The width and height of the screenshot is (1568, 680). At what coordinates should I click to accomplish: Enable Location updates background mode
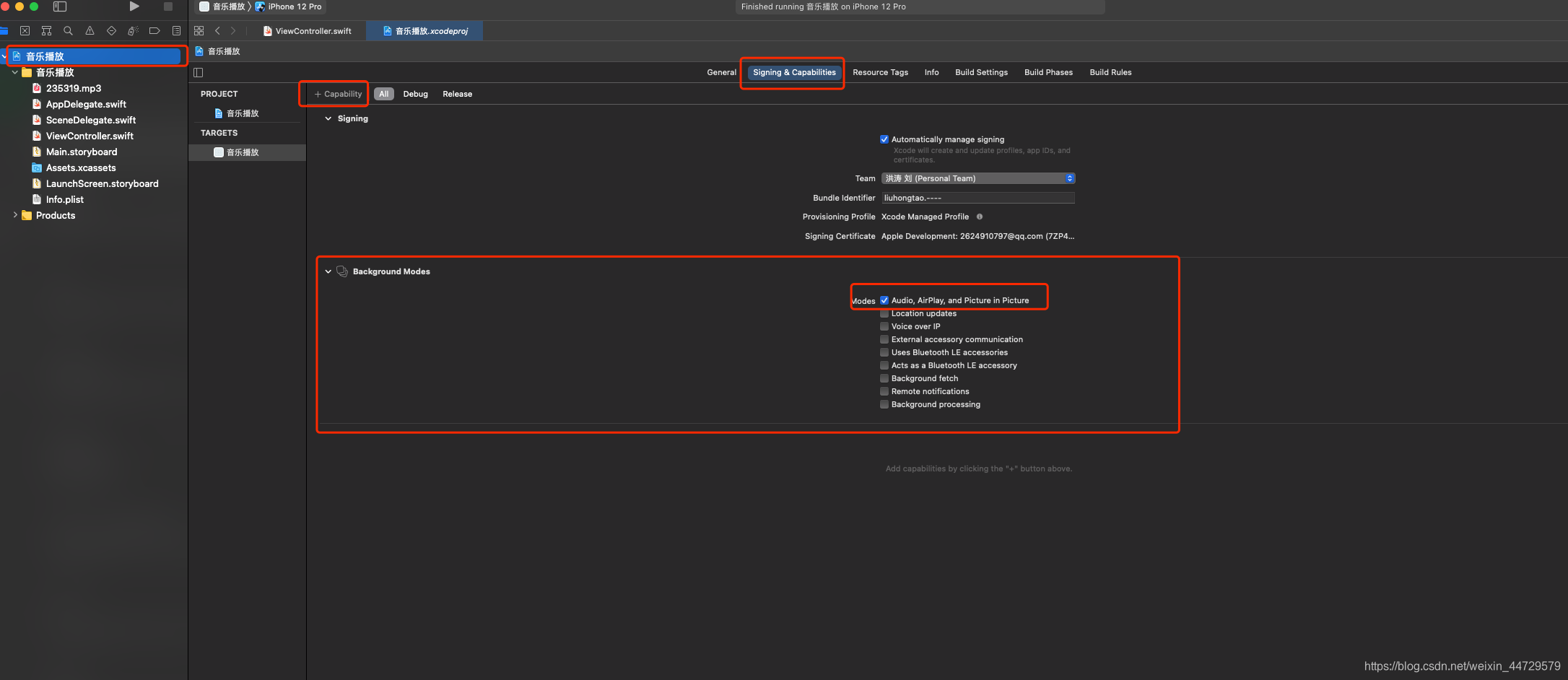click(x=884, y=313)
